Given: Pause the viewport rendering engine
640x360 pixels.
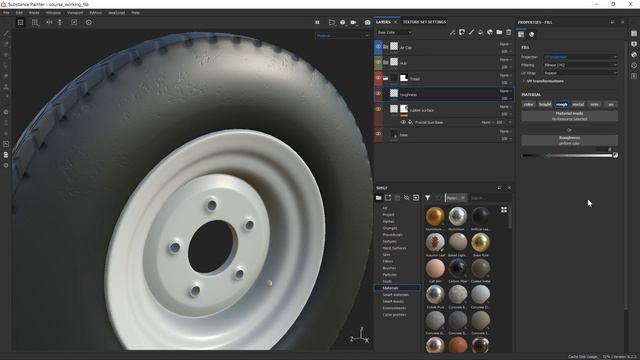Looking at the screenshot, I should (x=317, y=22).
